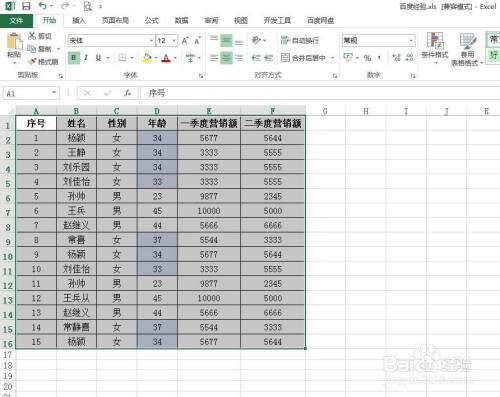Switch to the Developer (开发工具) tab

coord(277,21)
